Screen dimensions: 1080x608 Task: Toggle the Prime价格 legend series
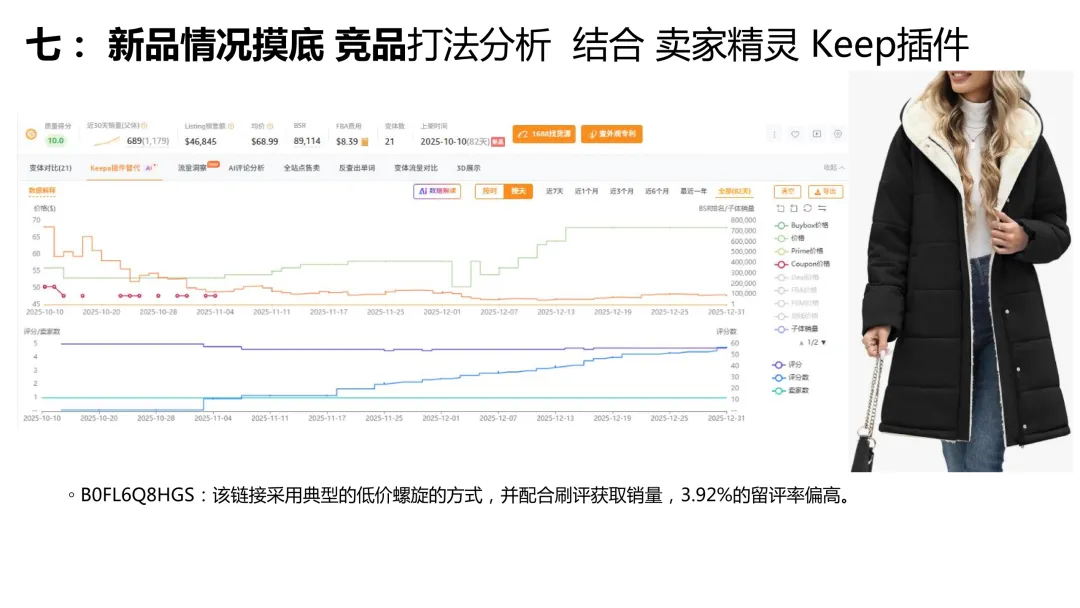(x=799, y=251)
